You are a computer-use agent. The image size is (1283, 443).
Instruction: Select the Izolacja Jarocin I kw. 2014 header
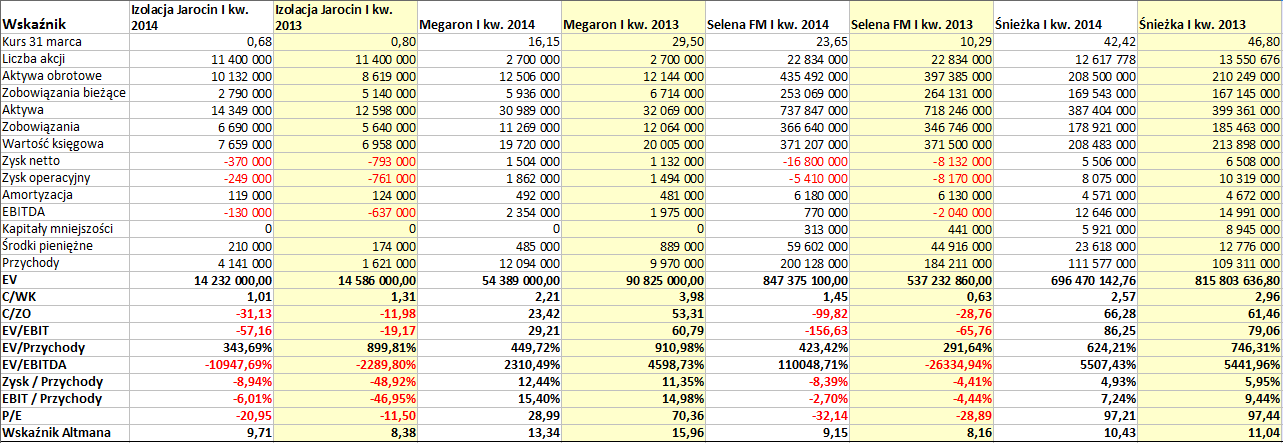pos(200,17)
